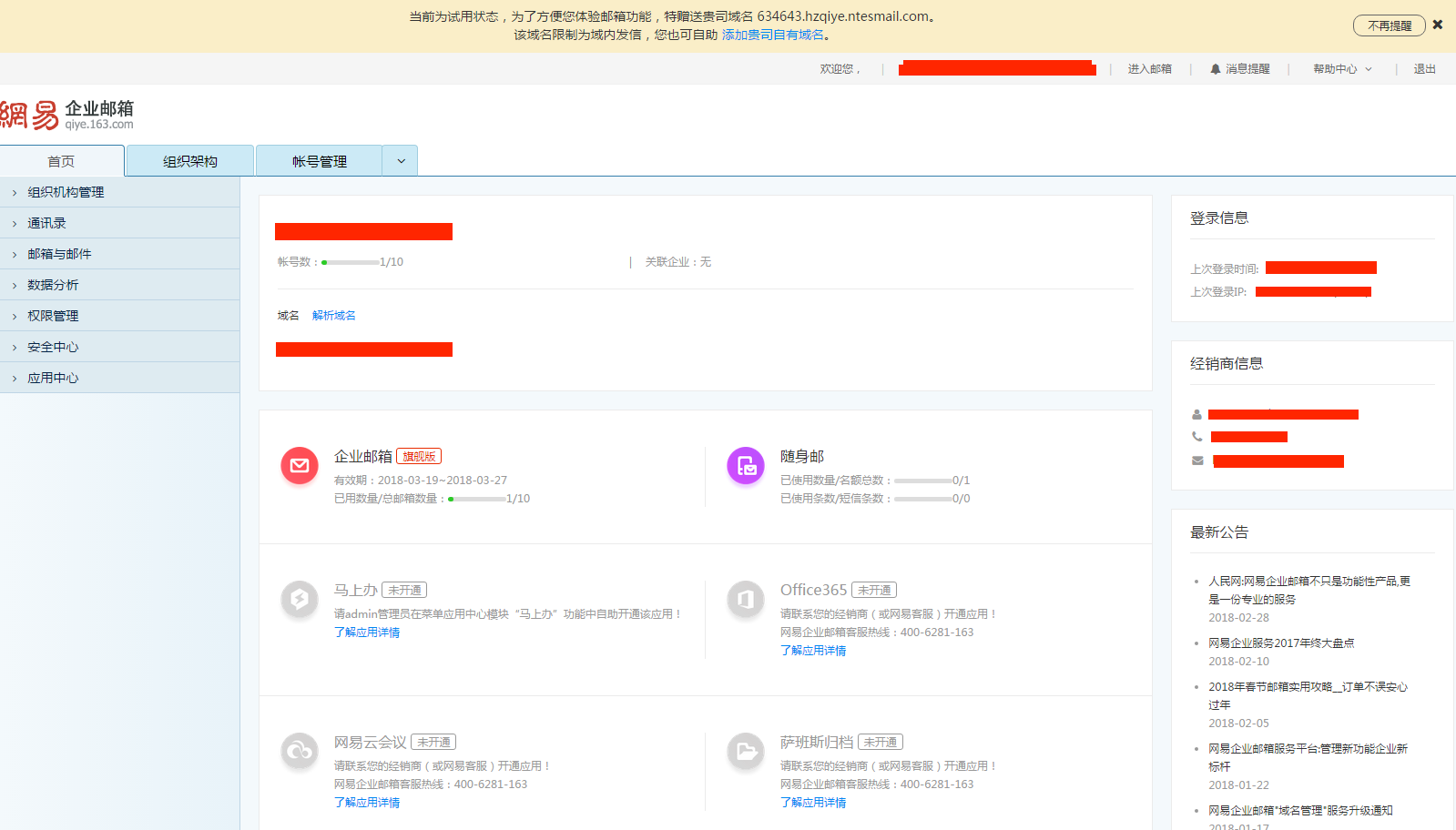The height and width of the screenshot is (830, 1456).
Task: Click the 登录信息 panel heading
Action: click(1219, 218)
